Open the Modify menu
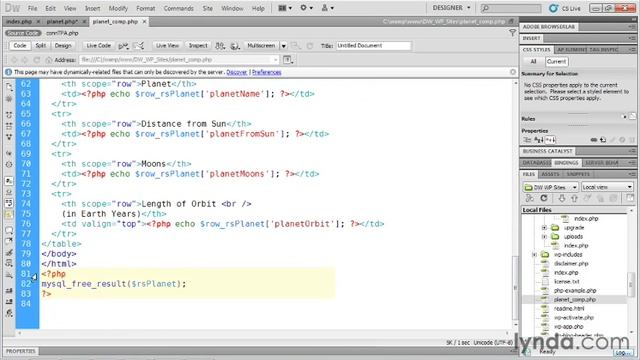 click(118, 8)
